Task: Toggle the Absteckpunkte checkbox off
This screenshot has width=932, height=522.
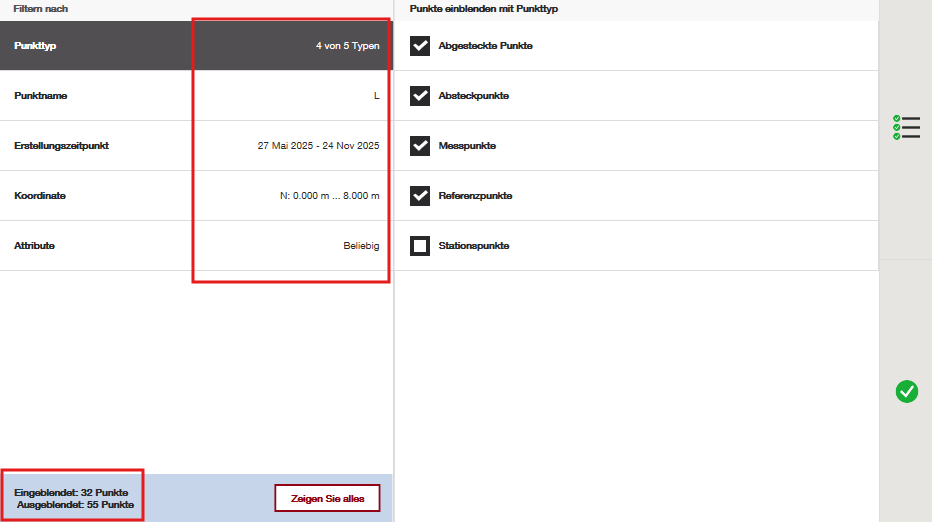Action: point(420,96)
